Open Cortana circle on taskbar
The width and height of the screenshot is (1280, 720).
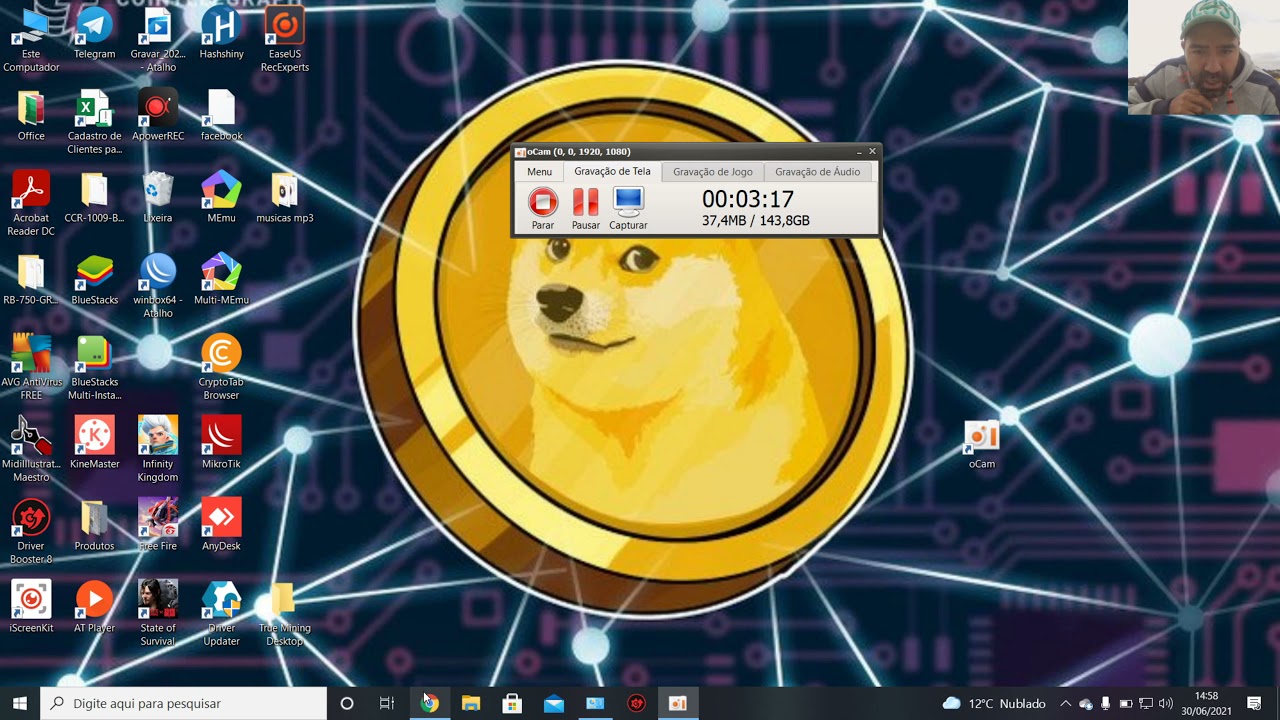[x=347, y=703]
